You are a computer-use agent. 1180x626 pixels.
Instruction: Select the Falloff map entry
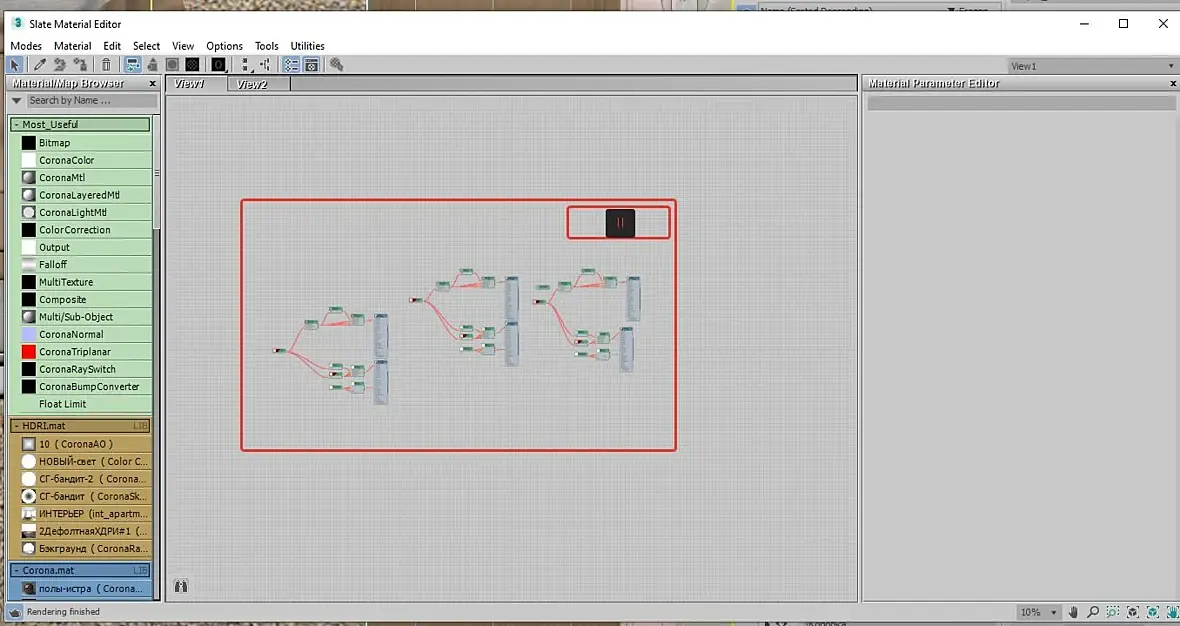pos(85,264)
